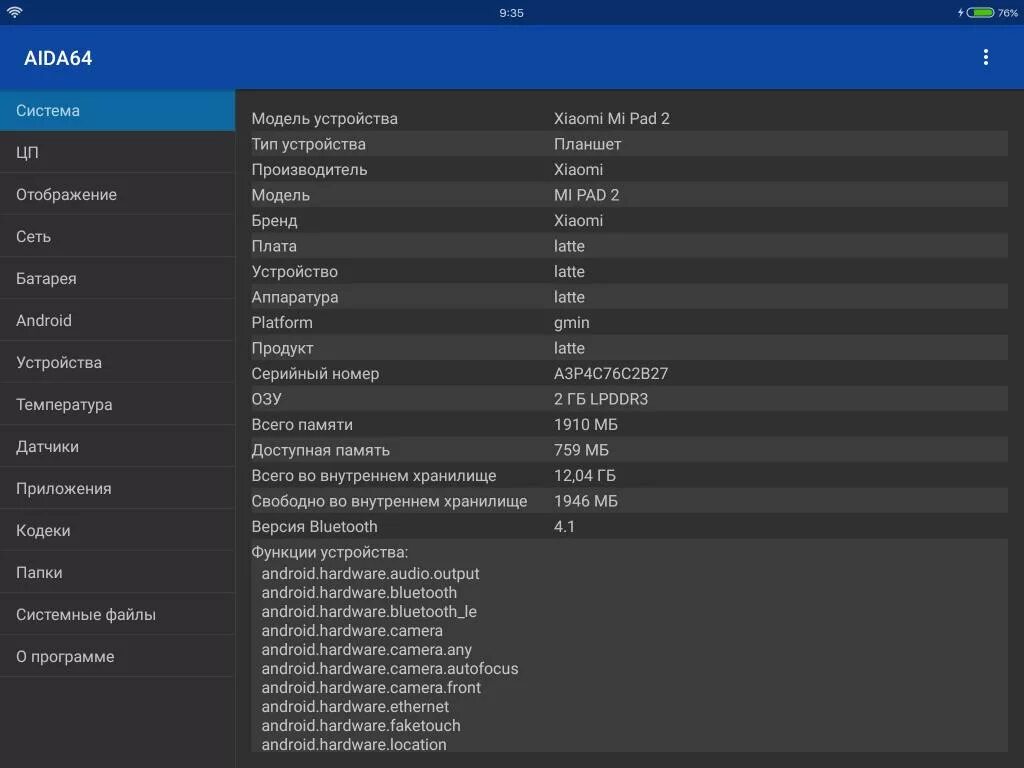Open the Батарея section

[118, 278]
